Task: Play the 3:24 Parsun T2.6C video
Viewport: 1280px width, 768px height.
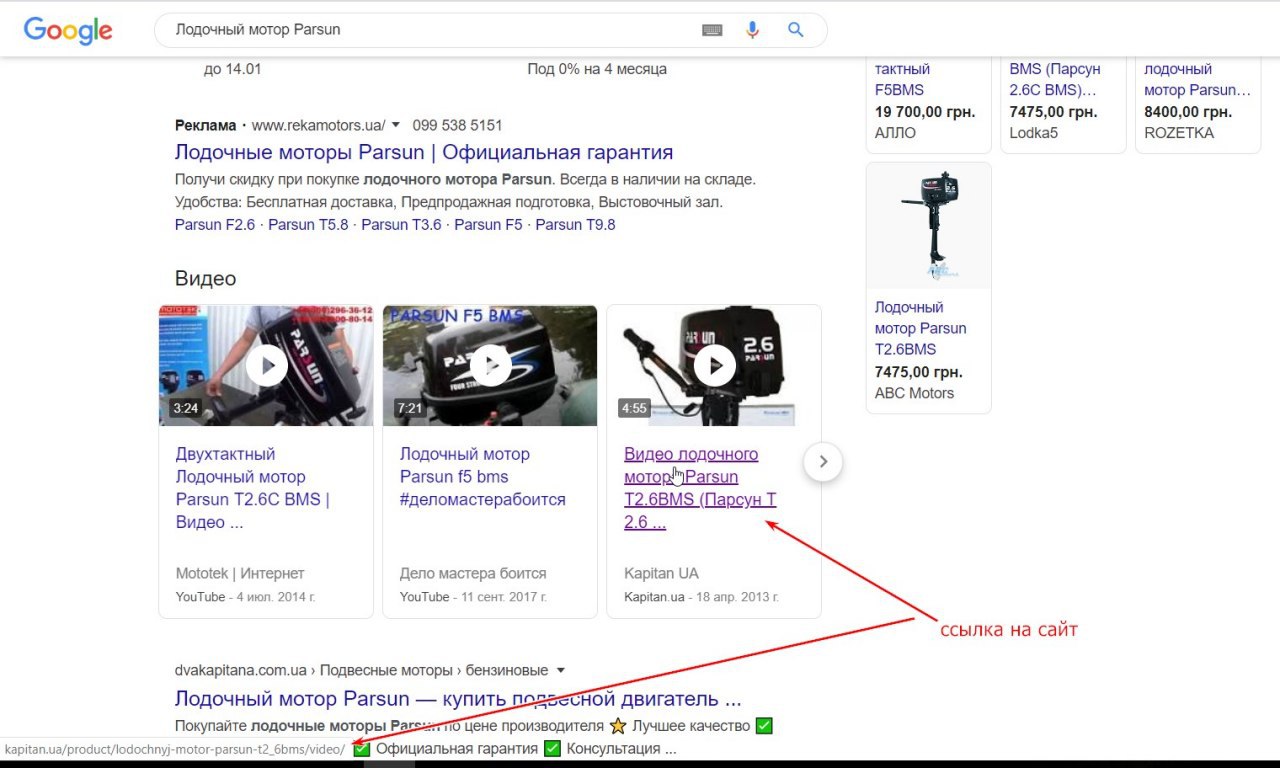Action: pos(267,365)
